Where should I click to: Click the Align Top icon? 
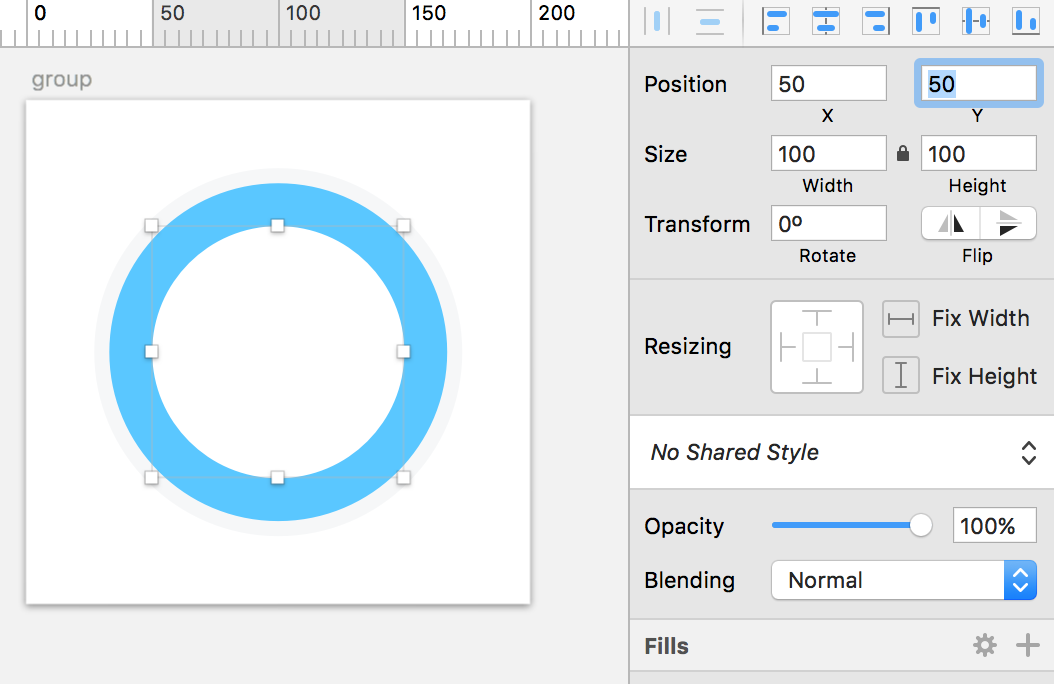(x=926, y=21)
